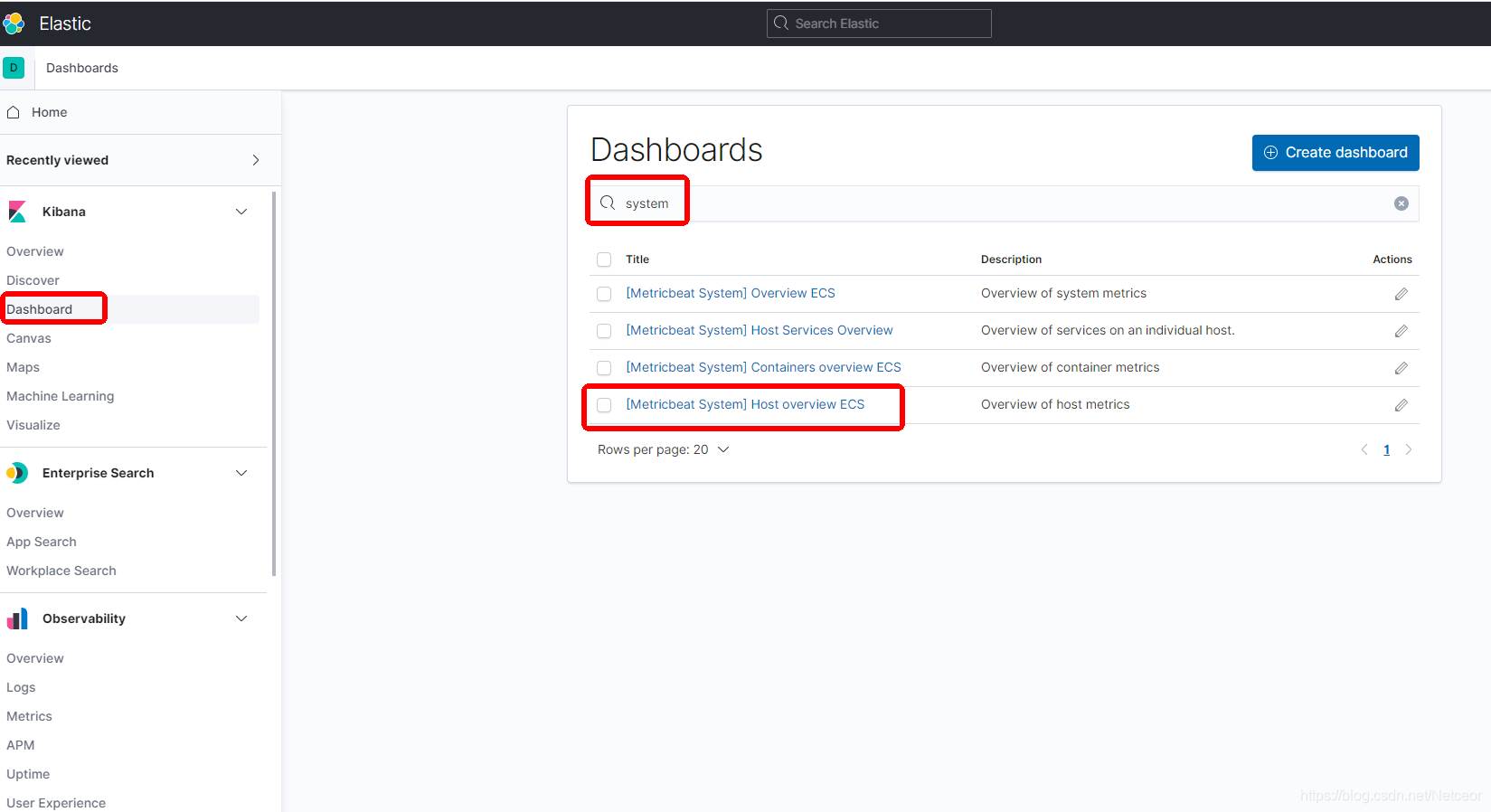
Task: Go to page 1 of results
Action: (x=1386, y=449)
